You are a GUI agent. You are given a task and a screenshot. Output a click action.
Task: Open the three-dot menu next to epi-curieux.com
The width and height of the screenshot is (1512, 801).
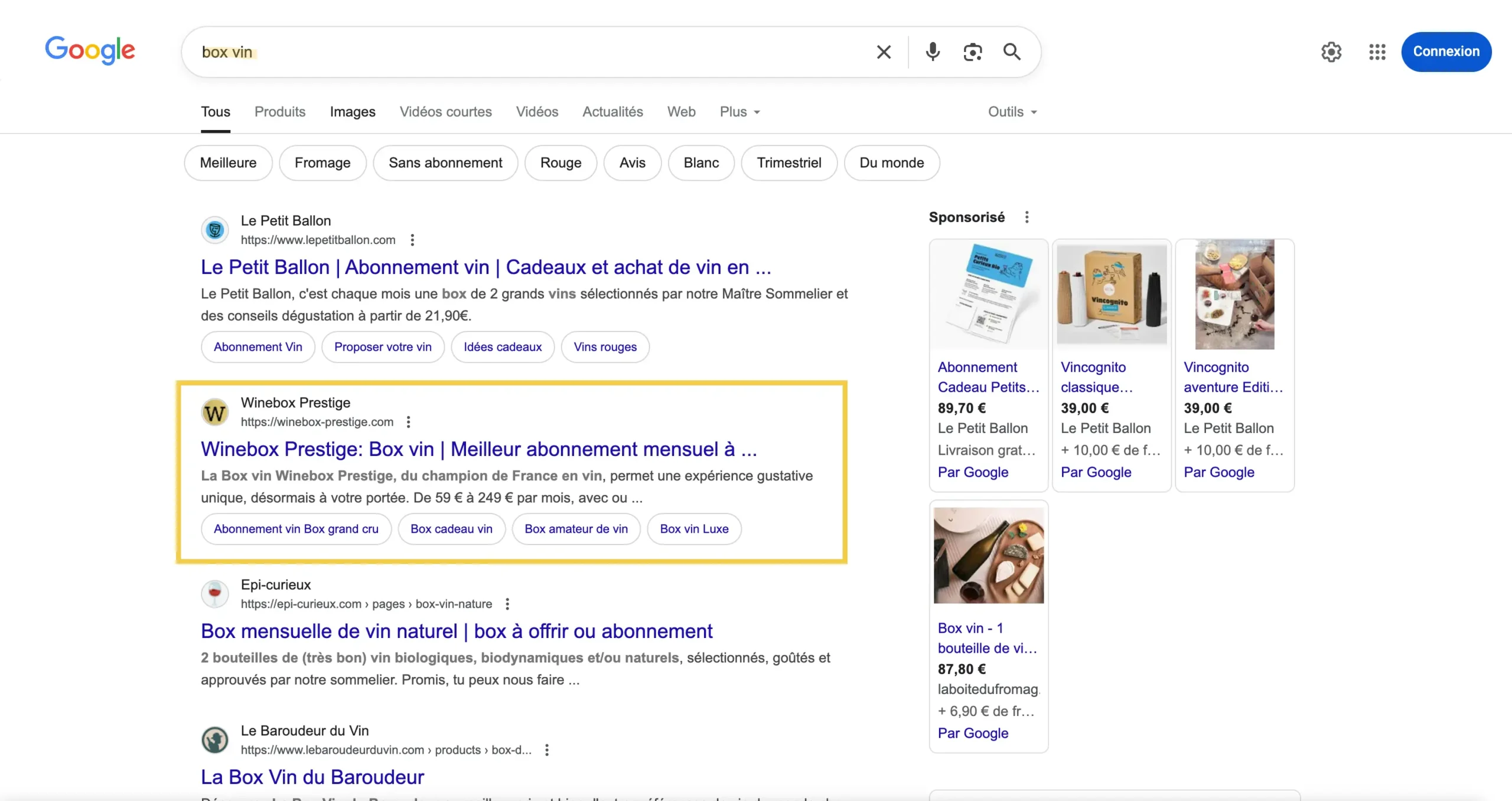pos(507,604)
